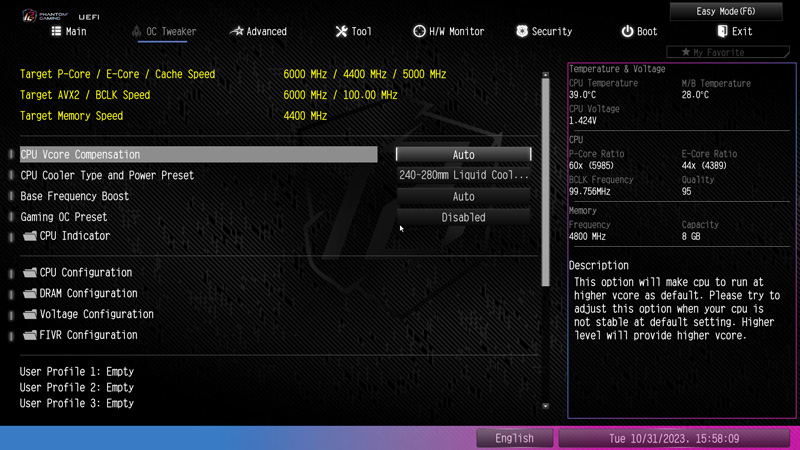Click the CPU Voltage 1.424V reading
Image resolution: width=800 pixels, height=450 pixels.
(x=583, y=121)
